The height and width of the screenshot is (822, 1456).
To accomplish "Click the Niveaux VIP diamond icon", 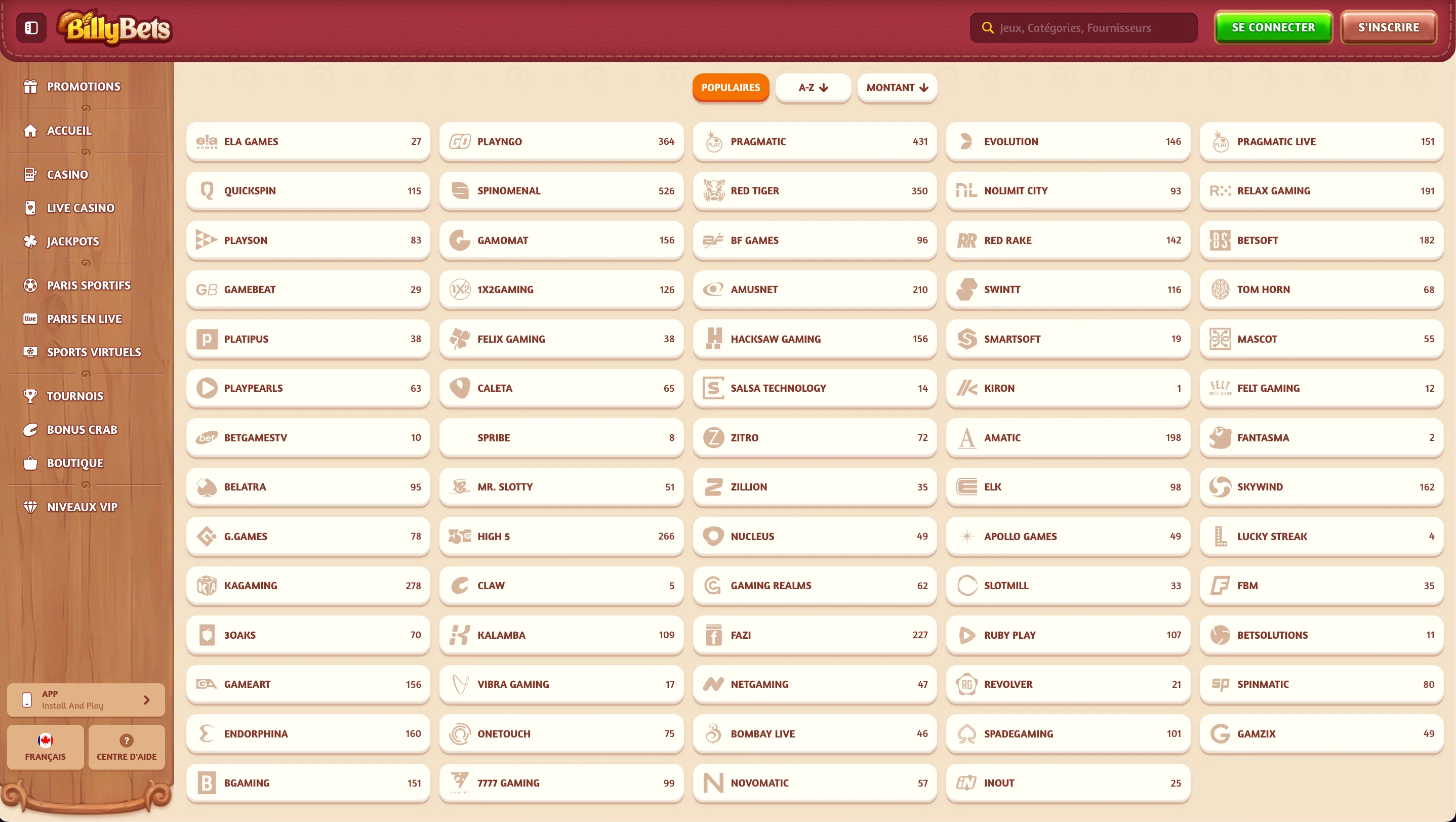I will pyautogui.click(x=30, y=507).
